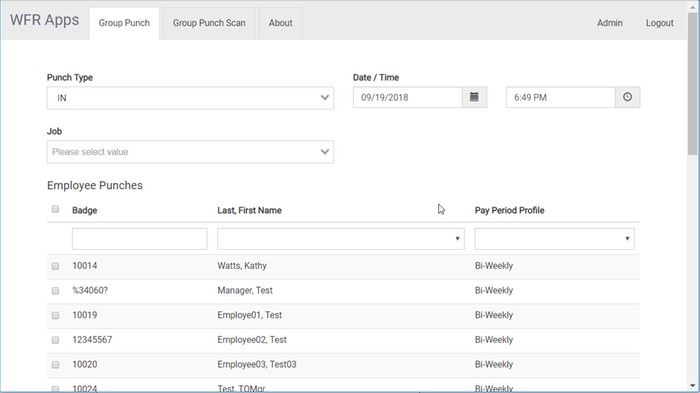Click the vertical scrollbar thumb

pyautogui.click(x=692, y=84)
